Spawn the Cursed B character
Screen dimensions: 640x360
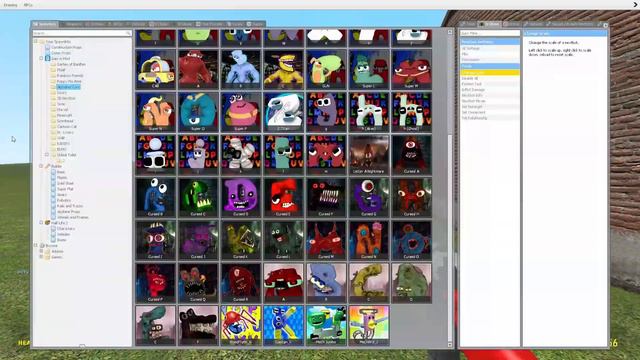click(x=156, y=197)
